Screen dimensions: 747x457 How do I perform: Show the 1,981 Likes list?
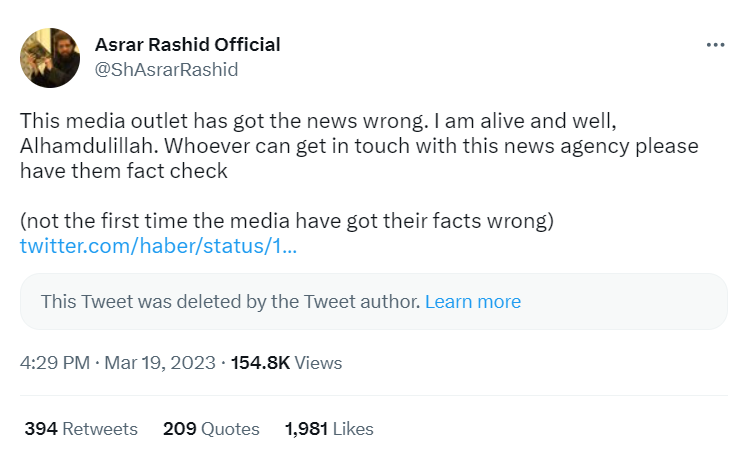[329, 429]
